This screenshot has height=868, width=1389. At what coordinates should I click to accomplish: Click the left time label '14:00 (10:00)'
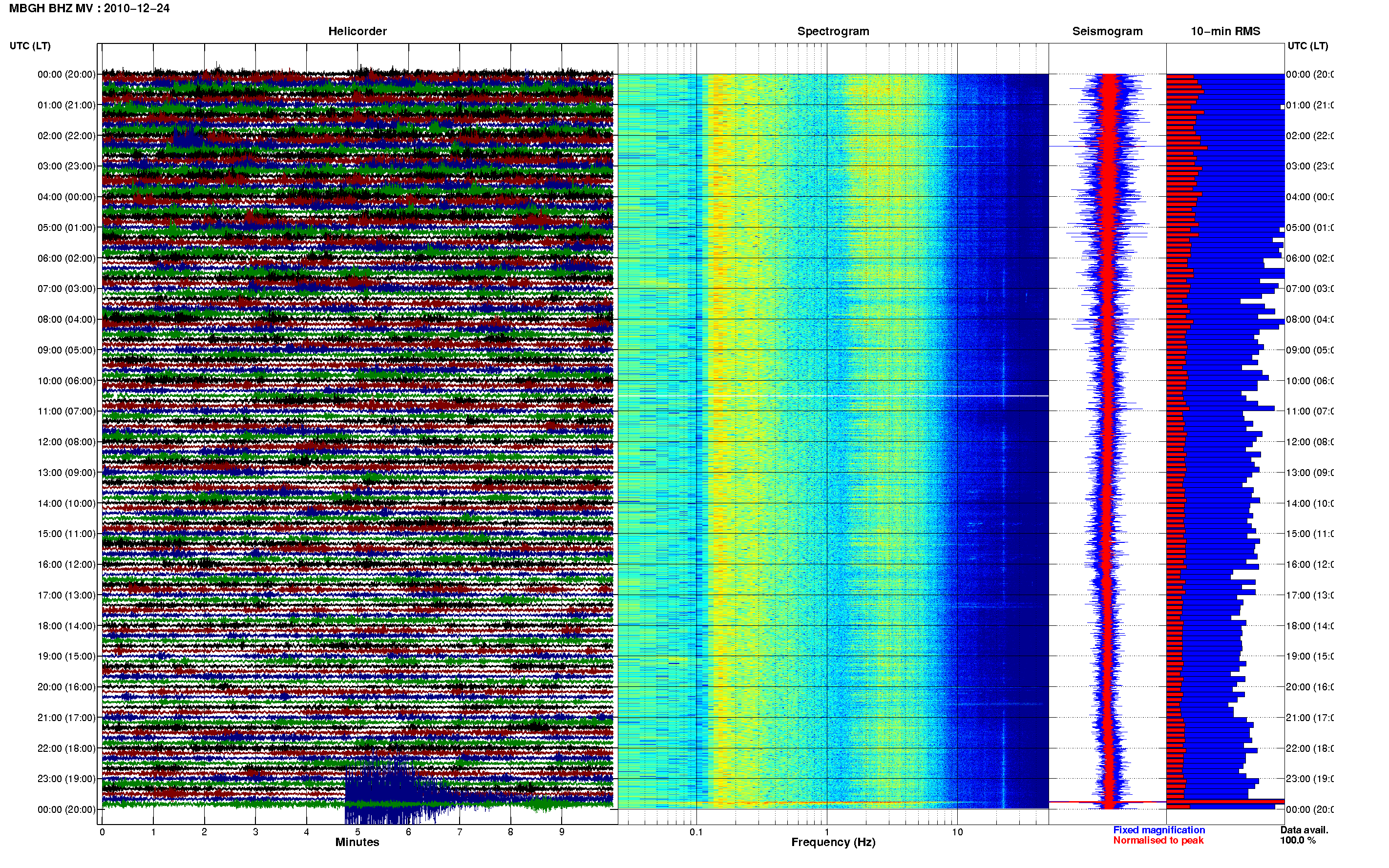point(66,503)
